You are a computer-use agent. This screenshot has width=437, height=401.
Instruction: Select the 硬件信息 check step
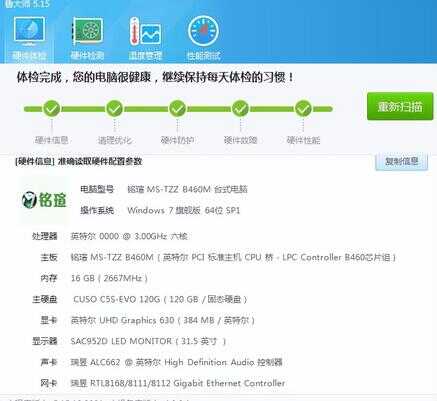click(52, 109)
